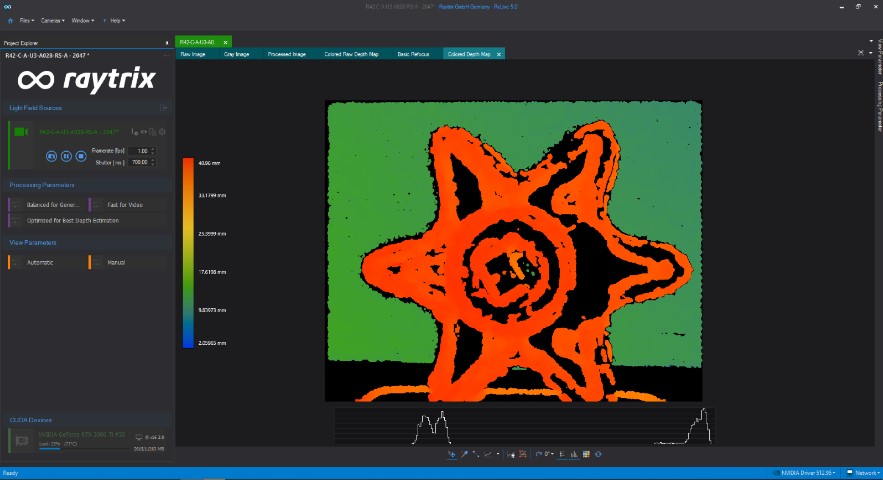The width and height of the screenshot is (883, 480).
Task: Switch to the Colored Raw Depth Map tab
Action: coord(351,54)
